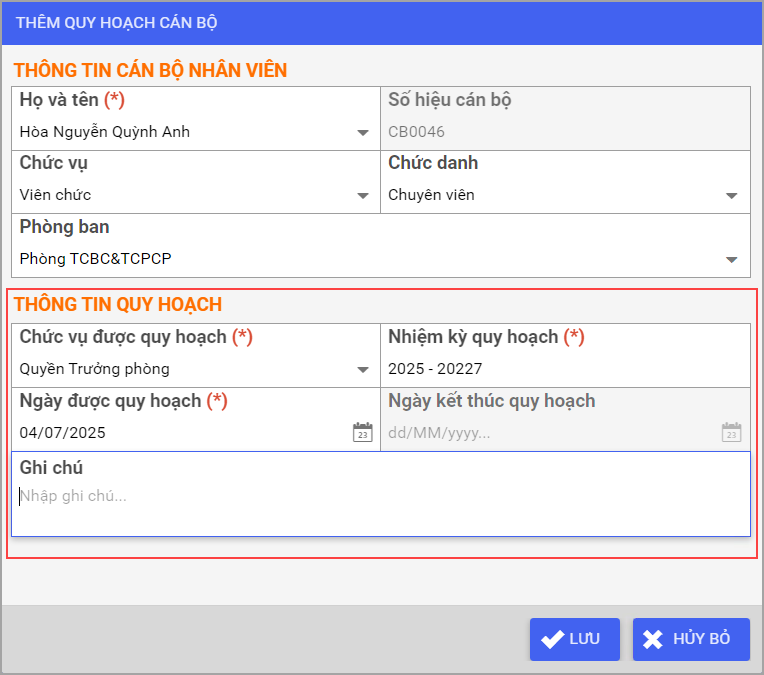Click the THÊM QUY HOẠCH CÁN BỘ title bar
The width and height of the screenshot is (764, 675).
pos(117,22)
